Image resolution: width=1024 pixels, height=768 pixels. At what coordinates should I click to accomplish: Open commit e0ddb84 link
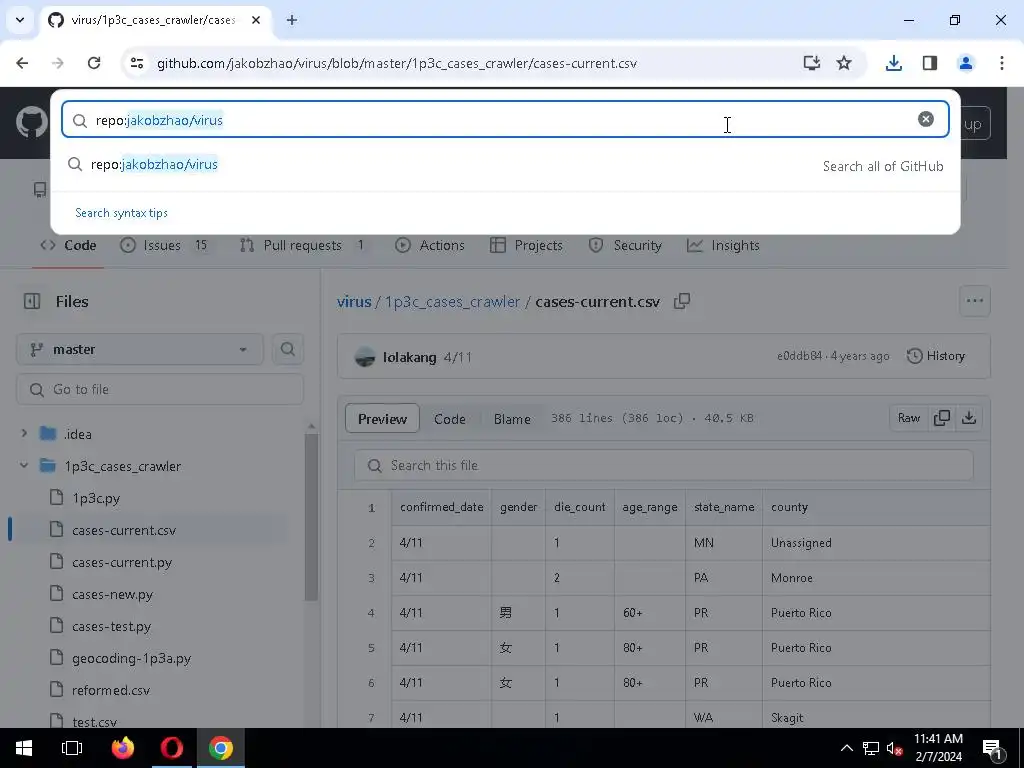pos(799,356)
